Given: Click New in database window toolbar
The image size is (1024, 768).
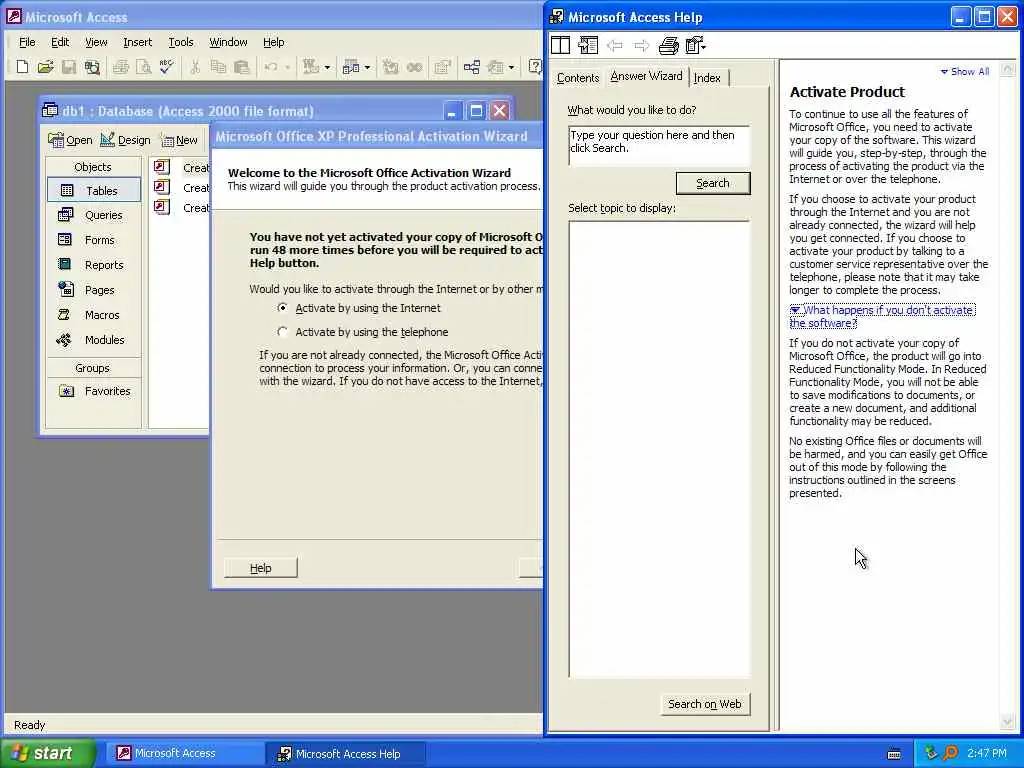Looking at the screenshot, I should click(x=179, y=140).
